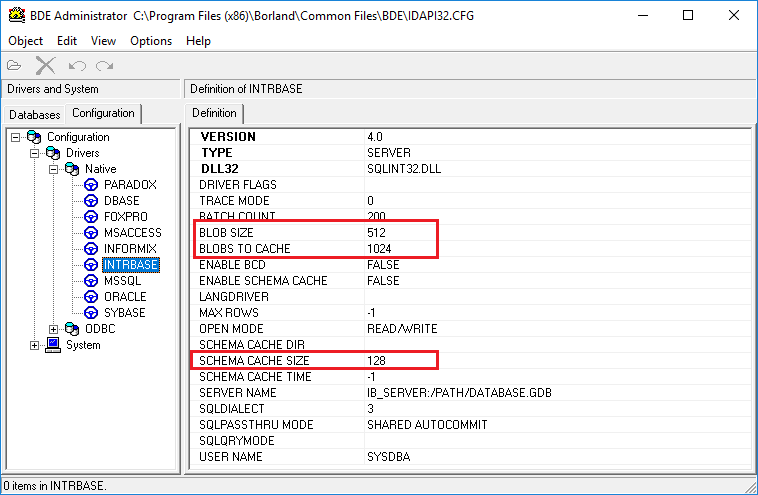Click the FOXPRO driver icon
Viewport: 758px width, 495px height.
[91, 217]
